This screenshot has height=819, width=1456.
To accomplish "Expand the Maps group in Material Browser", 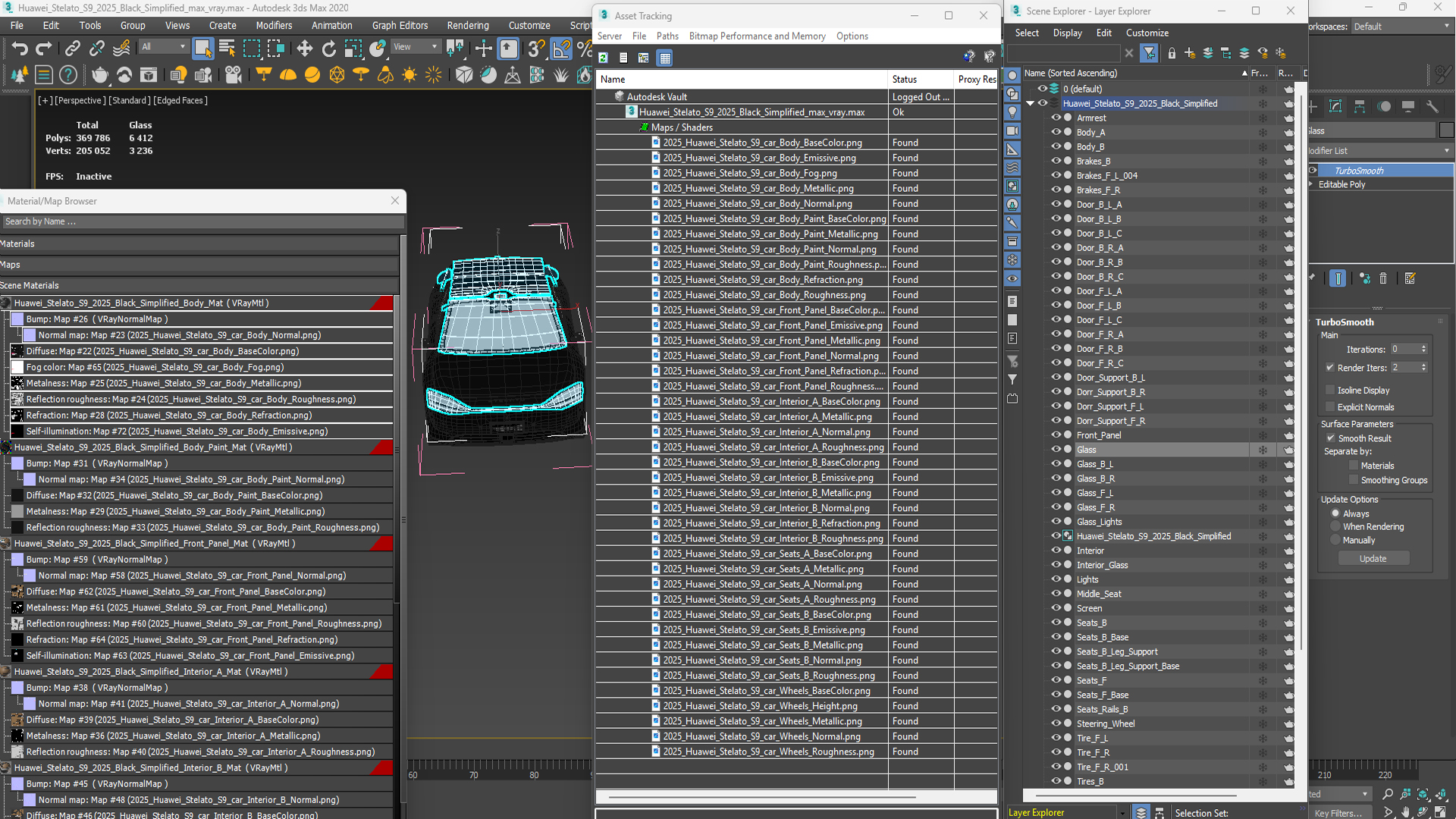I will (199, 265).
